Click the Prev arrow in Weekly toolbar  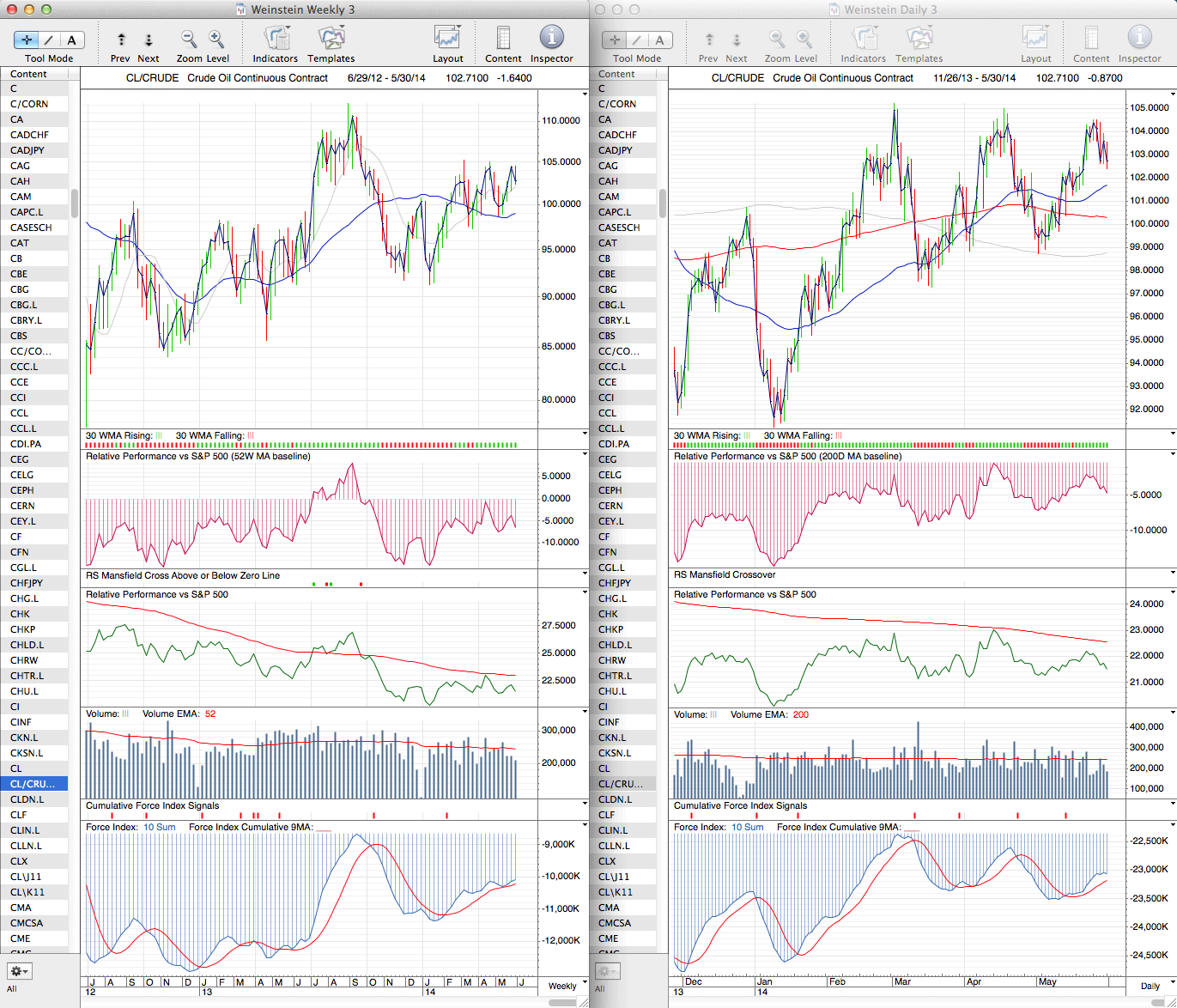pos(121,39)
